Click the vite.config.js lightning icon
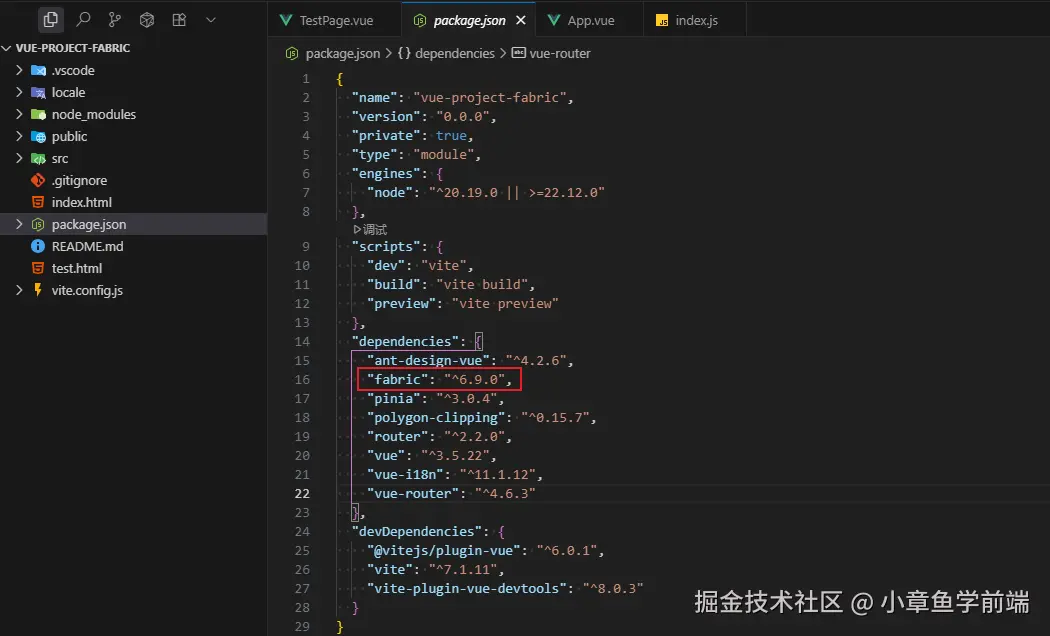The image size is (1050, 636). pyautogui.click(x=38, y=290)
